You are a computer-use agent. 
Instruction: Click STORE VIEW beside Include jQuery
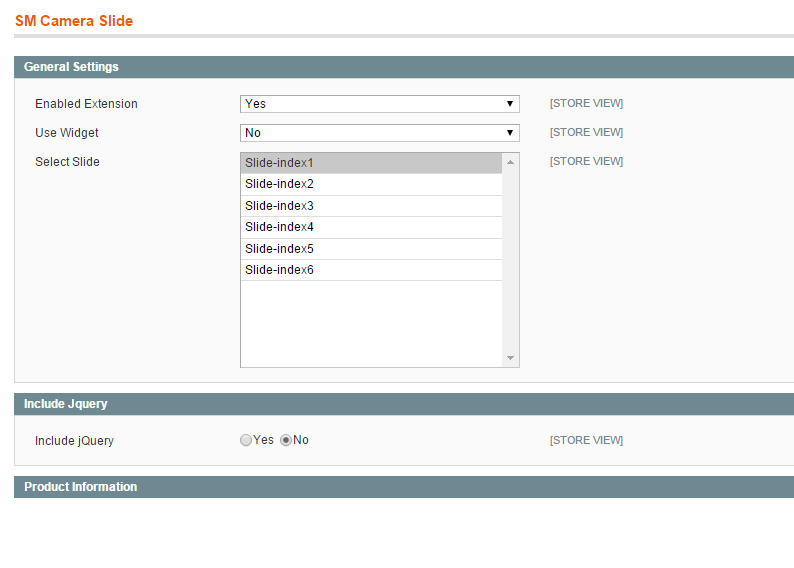point(586,440)
